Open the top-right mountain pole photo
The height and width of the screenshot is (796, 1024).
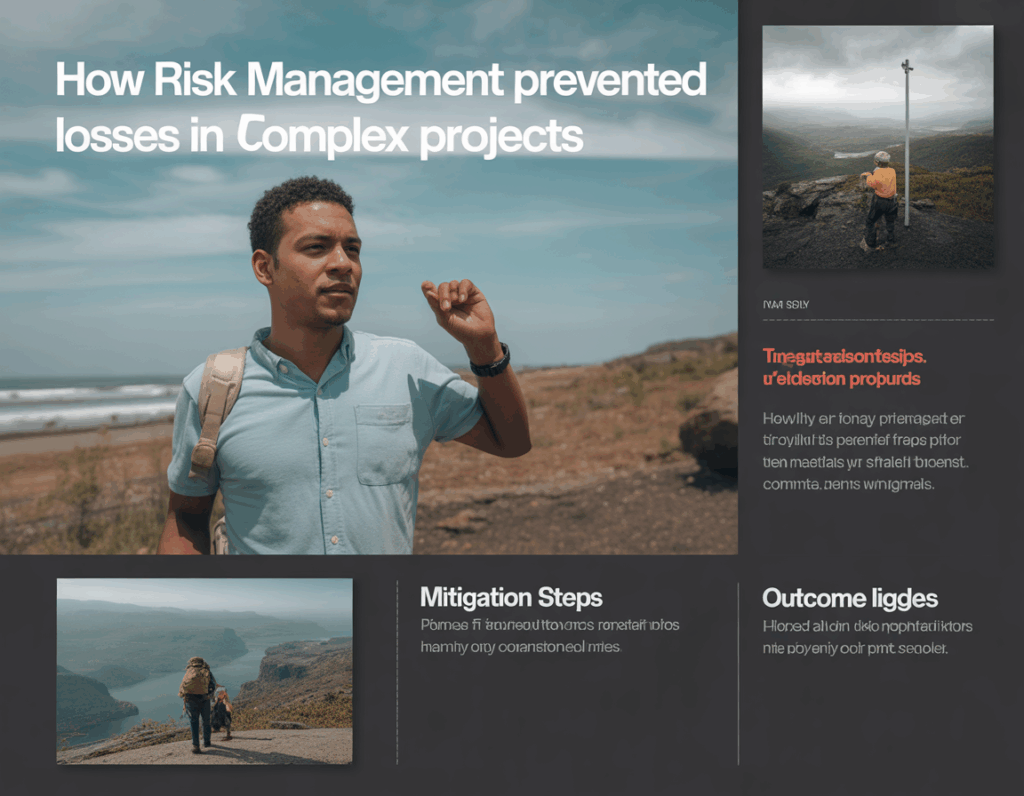tap(877, 147)
